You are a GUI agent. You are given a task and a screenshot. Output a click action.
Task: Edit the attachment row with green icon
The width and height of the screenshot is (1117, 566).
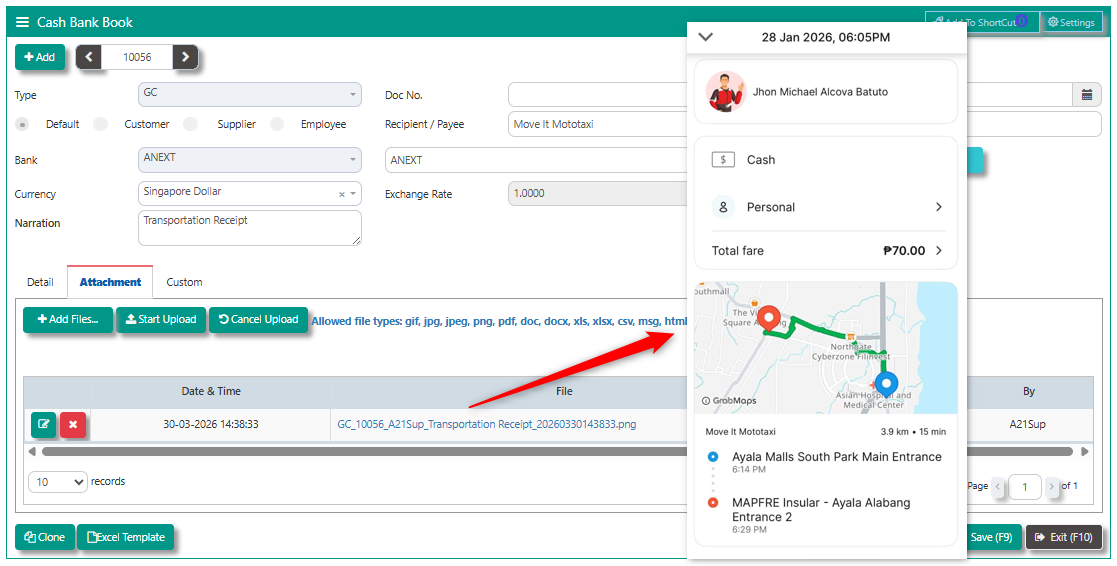[x=43, y=424]
